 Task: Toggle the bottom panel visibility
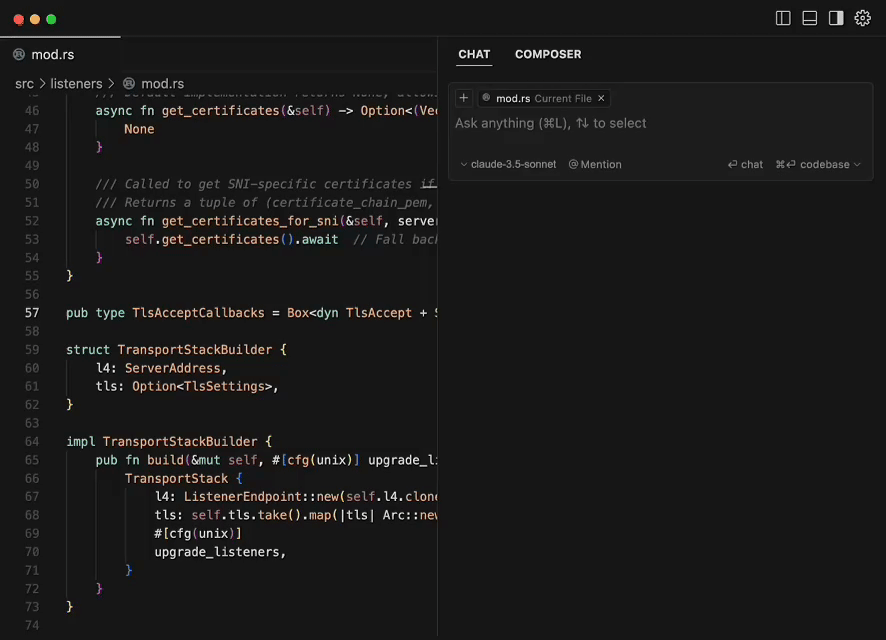pos(809,17)
